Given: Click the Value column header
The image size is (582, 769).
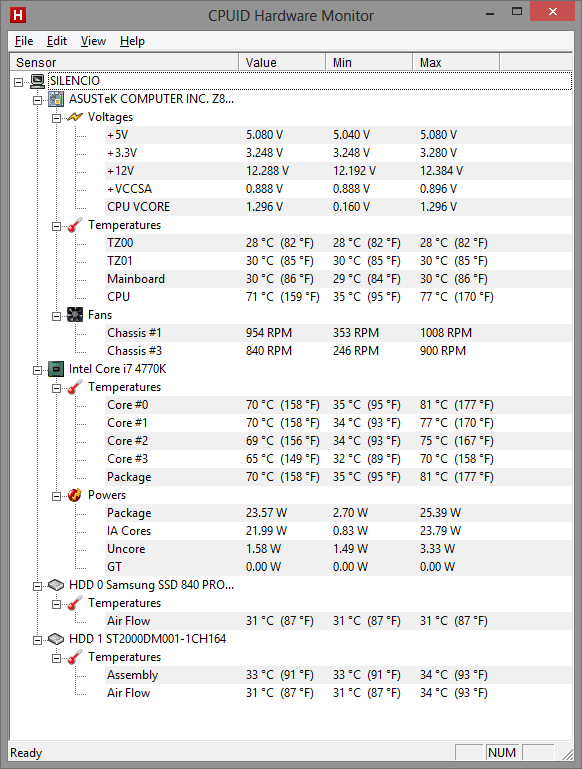Looking at the screenshot, I should point(282,63).
